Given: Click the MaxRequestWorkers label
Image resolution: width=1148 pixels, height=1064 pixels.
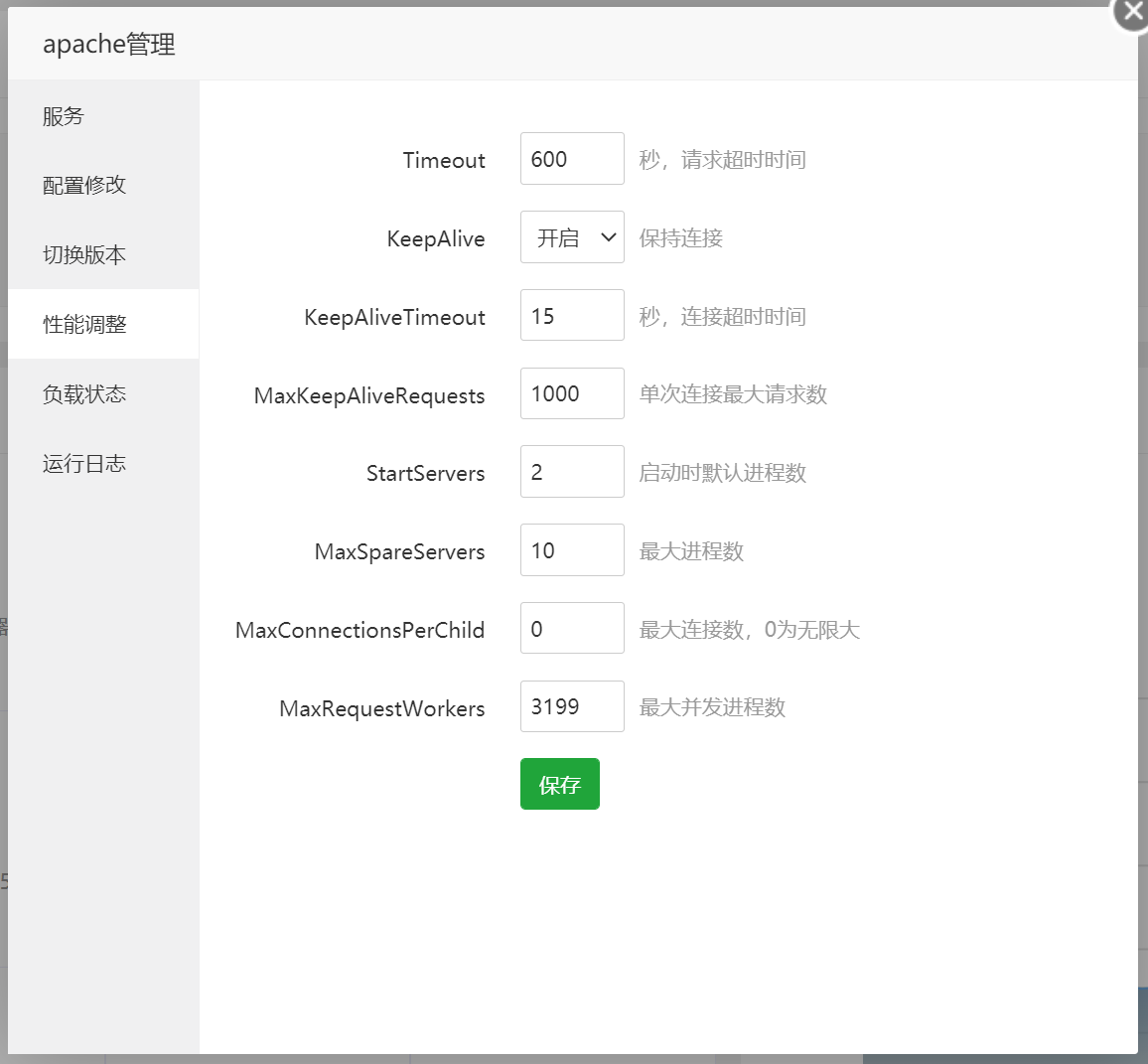Looking at the screenshot, I should point(381,709).
